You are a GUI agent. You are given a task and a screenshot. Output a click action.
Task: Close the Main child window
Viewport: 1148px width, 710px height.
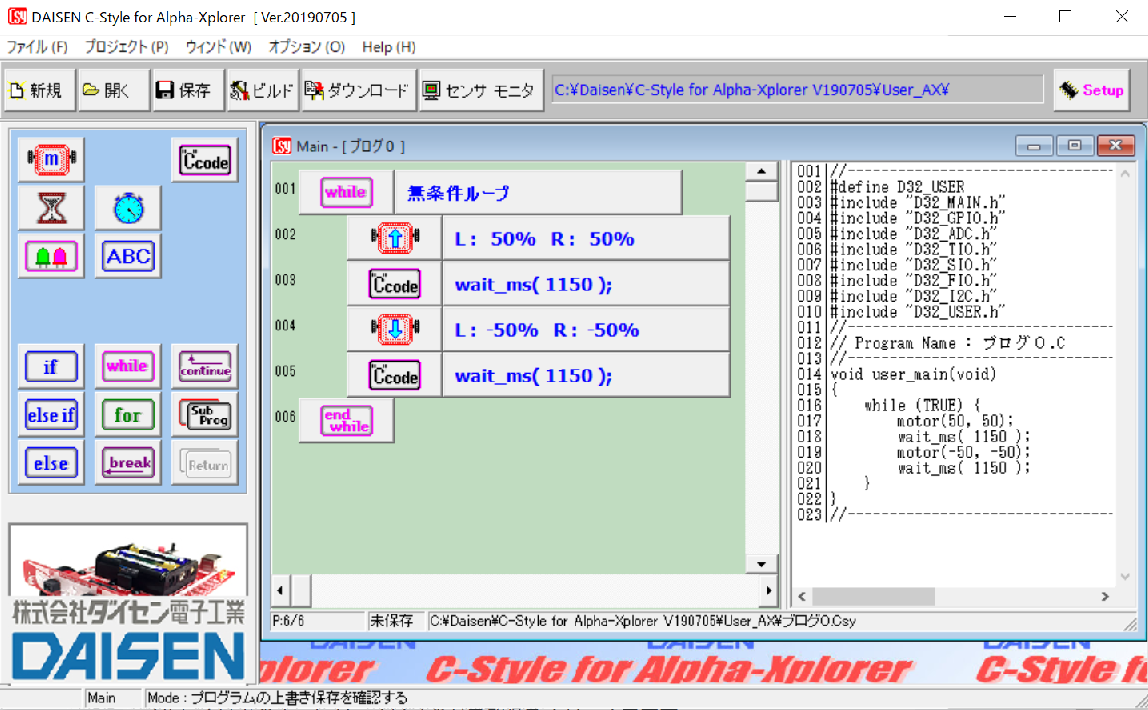[1115, 146]
